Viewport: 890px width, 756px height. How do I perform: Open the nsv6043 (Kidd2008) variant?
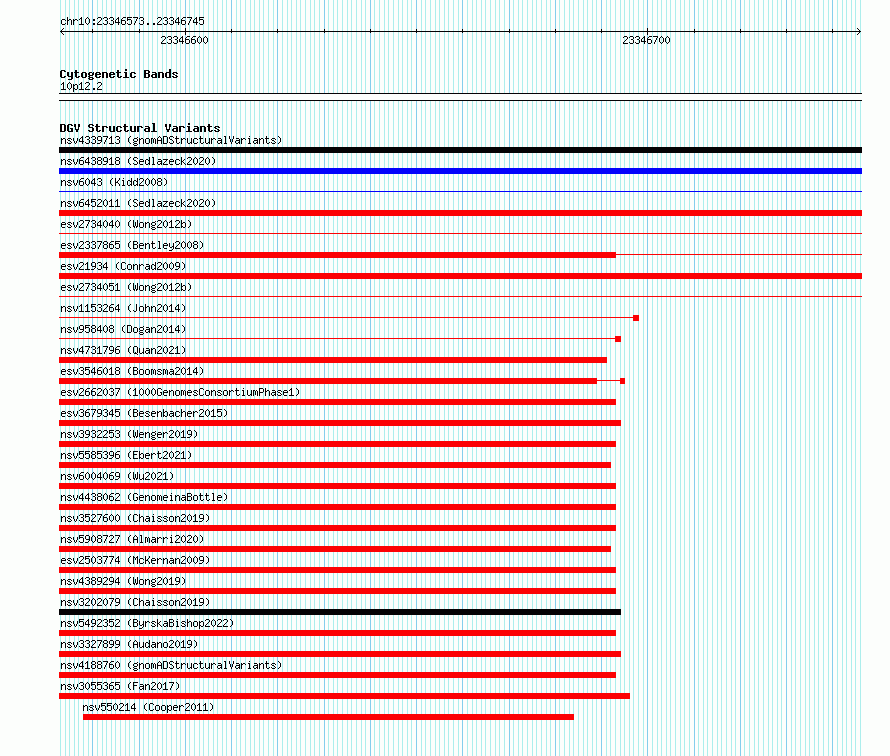point(114,182)
